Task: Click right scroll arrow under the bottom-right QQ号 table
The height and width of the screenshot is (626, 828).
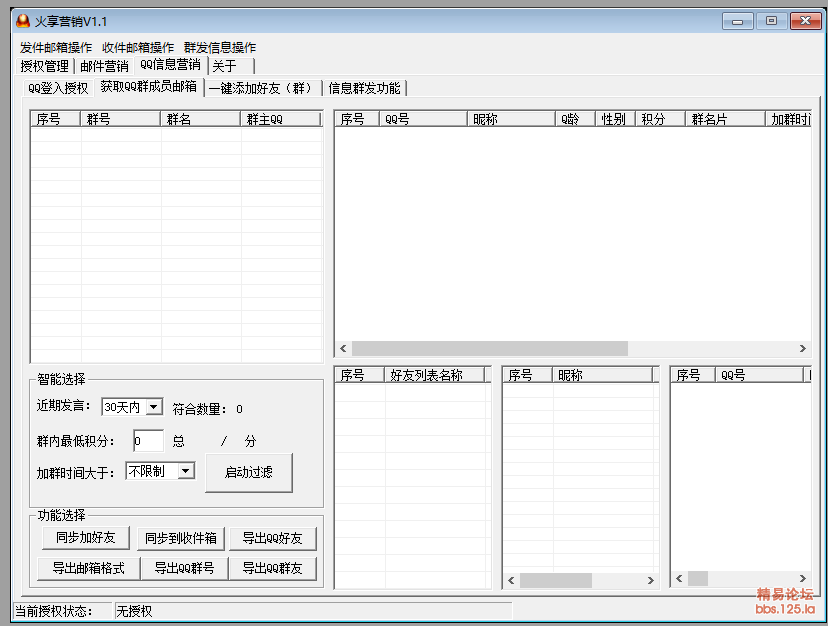Action: [803, 578]
